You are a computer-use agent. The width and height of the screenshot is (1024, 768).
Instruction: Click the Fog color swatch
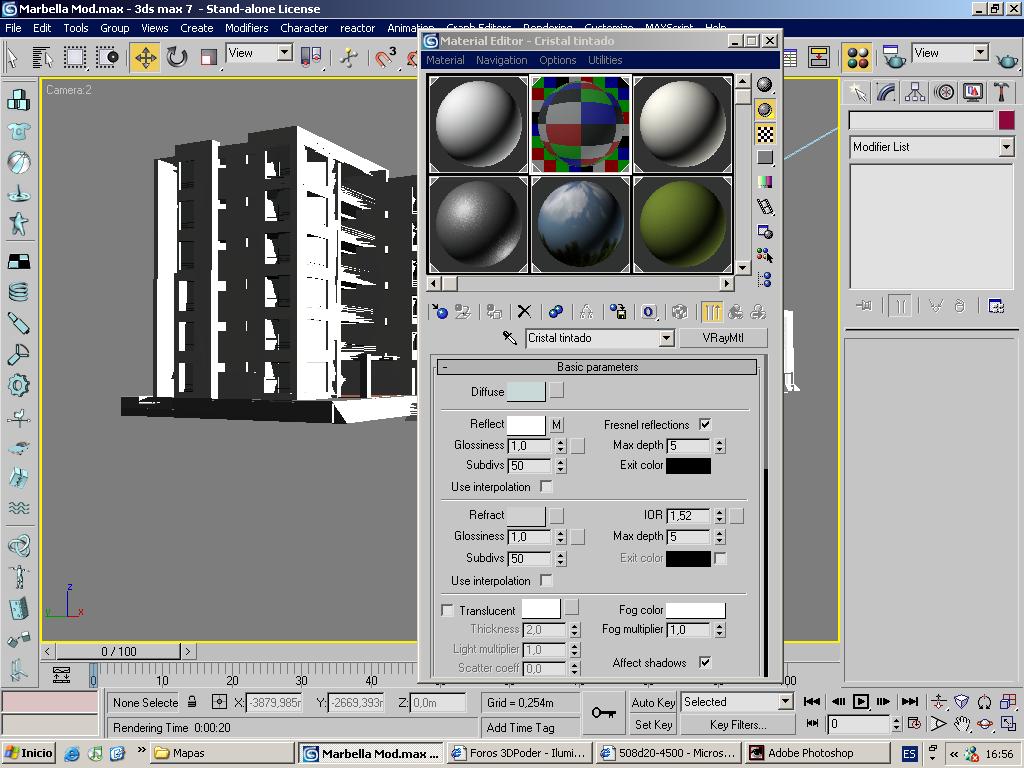click(x=695, y=610)
